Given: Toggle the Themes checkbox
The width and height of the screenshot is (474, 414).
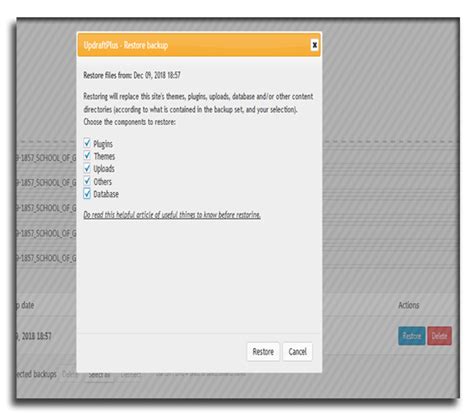Looking at the screenshot, I should click(x=87, y=155).
